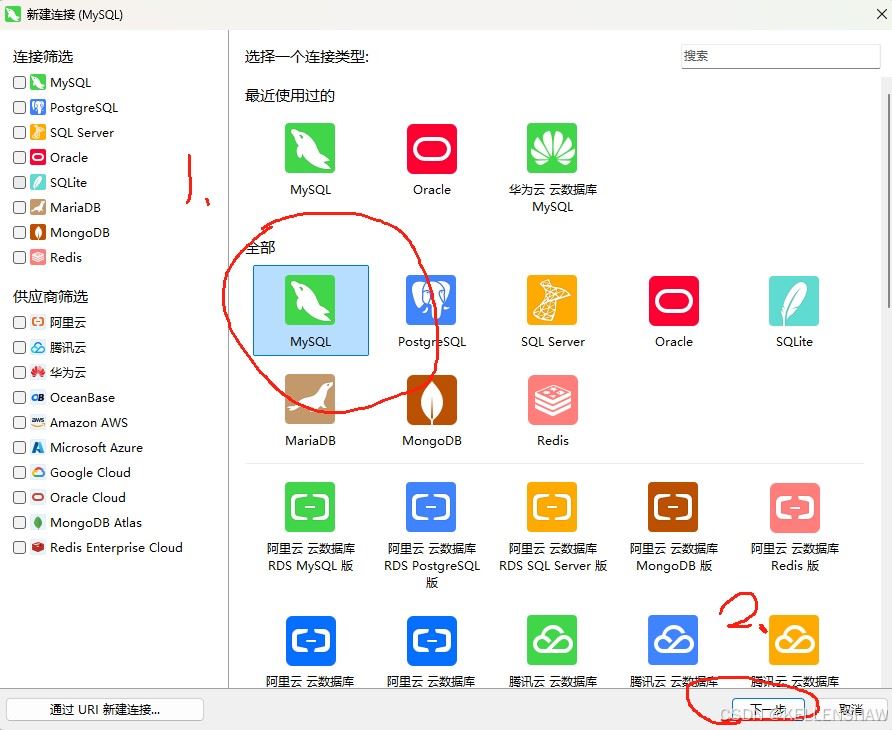
Task: Check the OceanBase vendor filter
Action: click(x=19, y=398)
